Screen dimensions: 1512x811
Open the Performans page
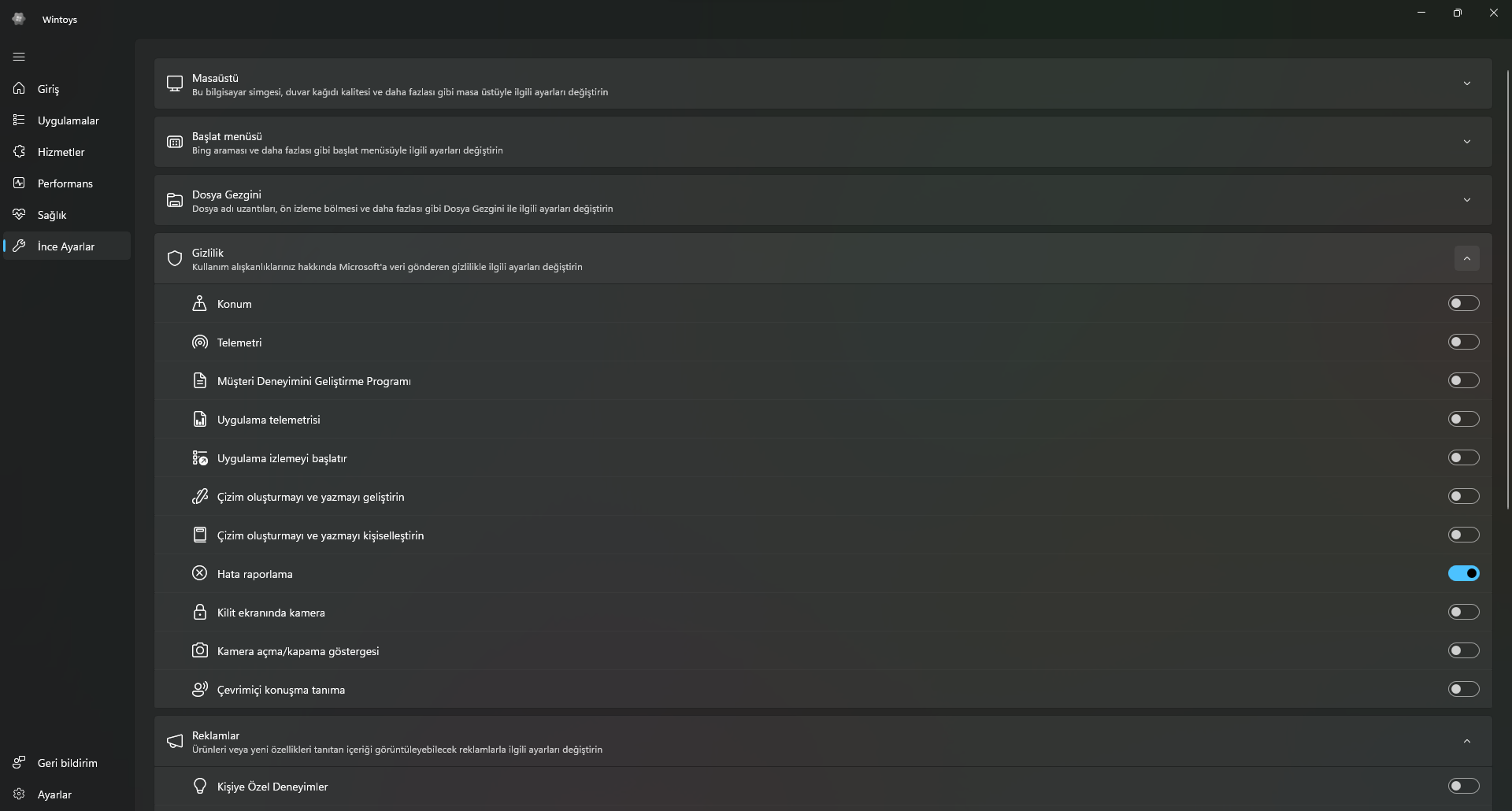coord(65,183)
